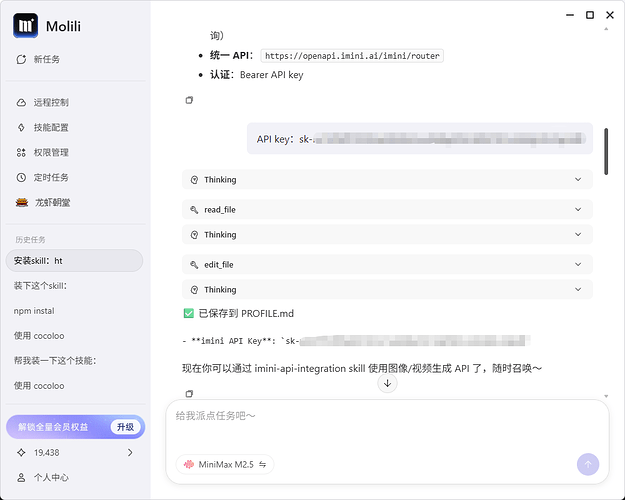
Task: Click the second Thinking lightbulb icon
Action: (194, 235)
